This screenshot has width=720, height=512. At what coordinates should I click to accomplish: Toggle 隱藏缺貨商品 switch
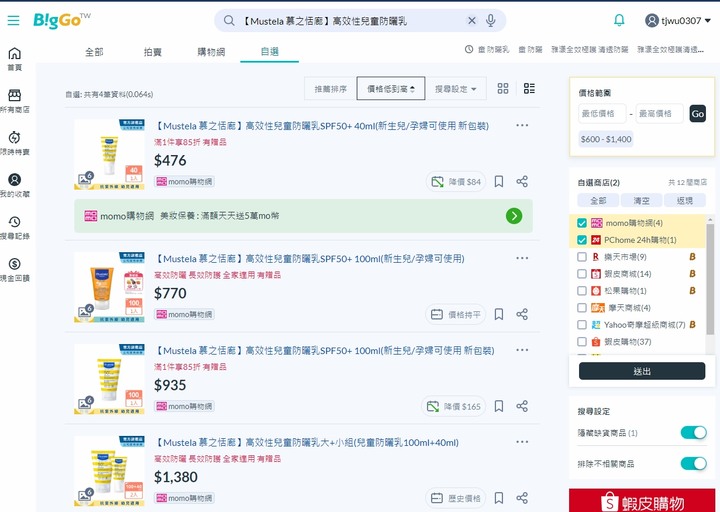tap(693, 433)
